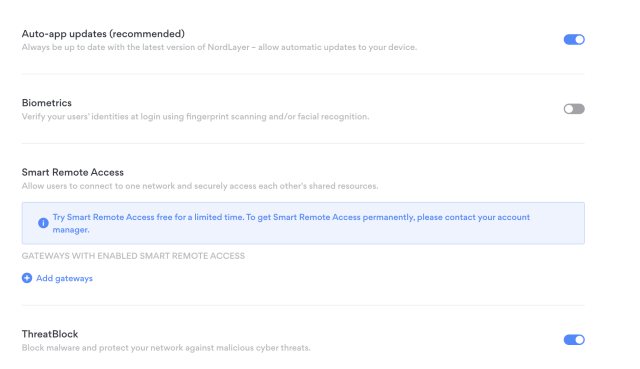Select the Biometrics heading
This screenshot has height=369, width=640.
click(x=47, y=103)
